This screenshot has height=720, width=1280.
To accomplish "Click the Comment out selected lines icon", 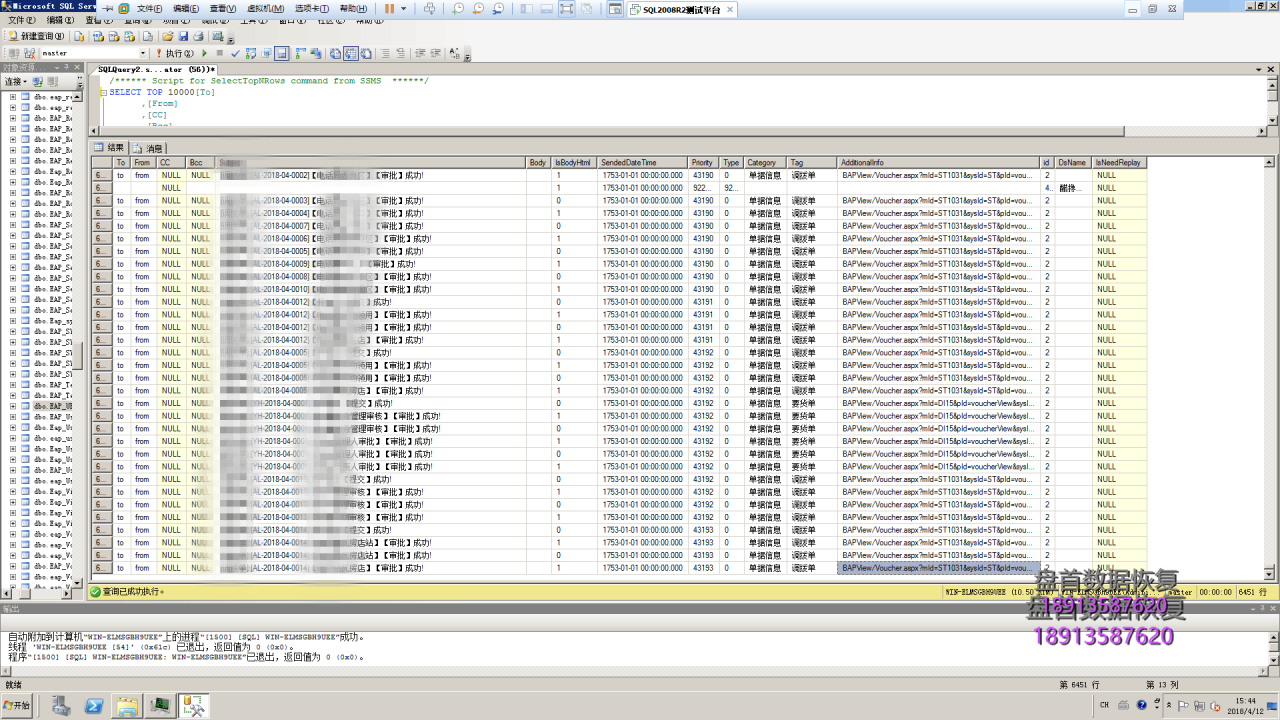I will tap(384, 53).
